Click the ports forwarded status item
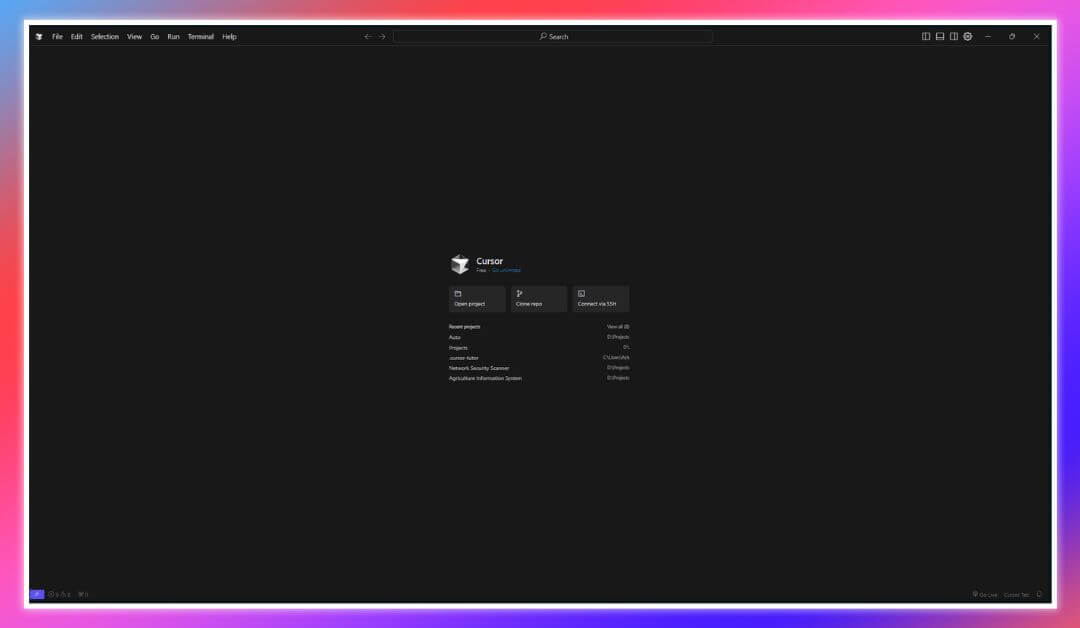 [x=83, y=594]
